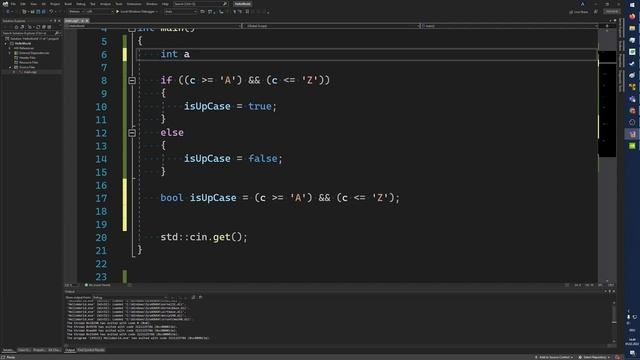Switch to the Output tab
The width and height of the screenshot is (640, 360).
[x=70, y=350]
